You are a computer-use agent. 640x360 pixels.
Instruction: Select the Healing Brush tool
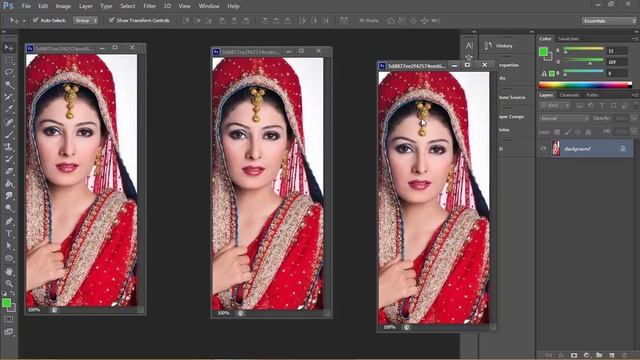click(9, 122)
